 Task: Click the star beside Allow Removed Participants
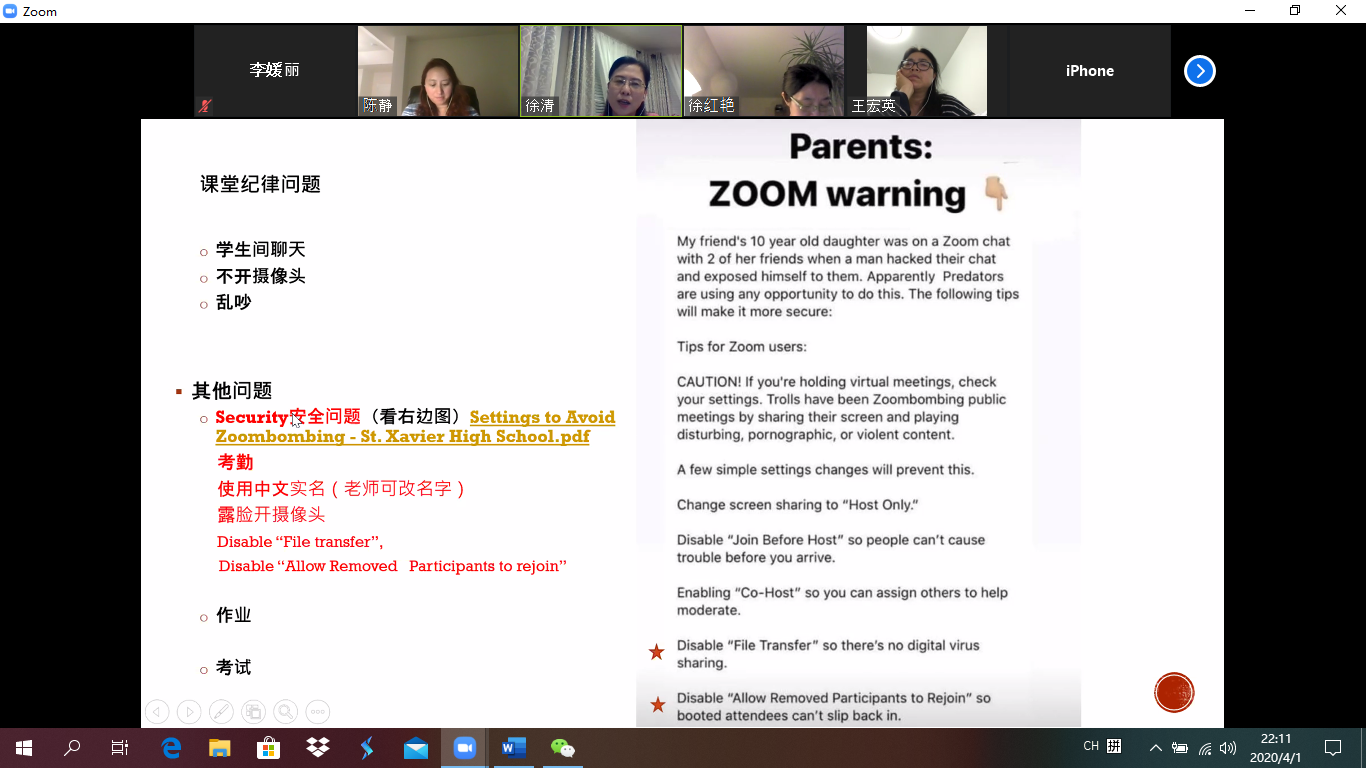tap(657, 705)
